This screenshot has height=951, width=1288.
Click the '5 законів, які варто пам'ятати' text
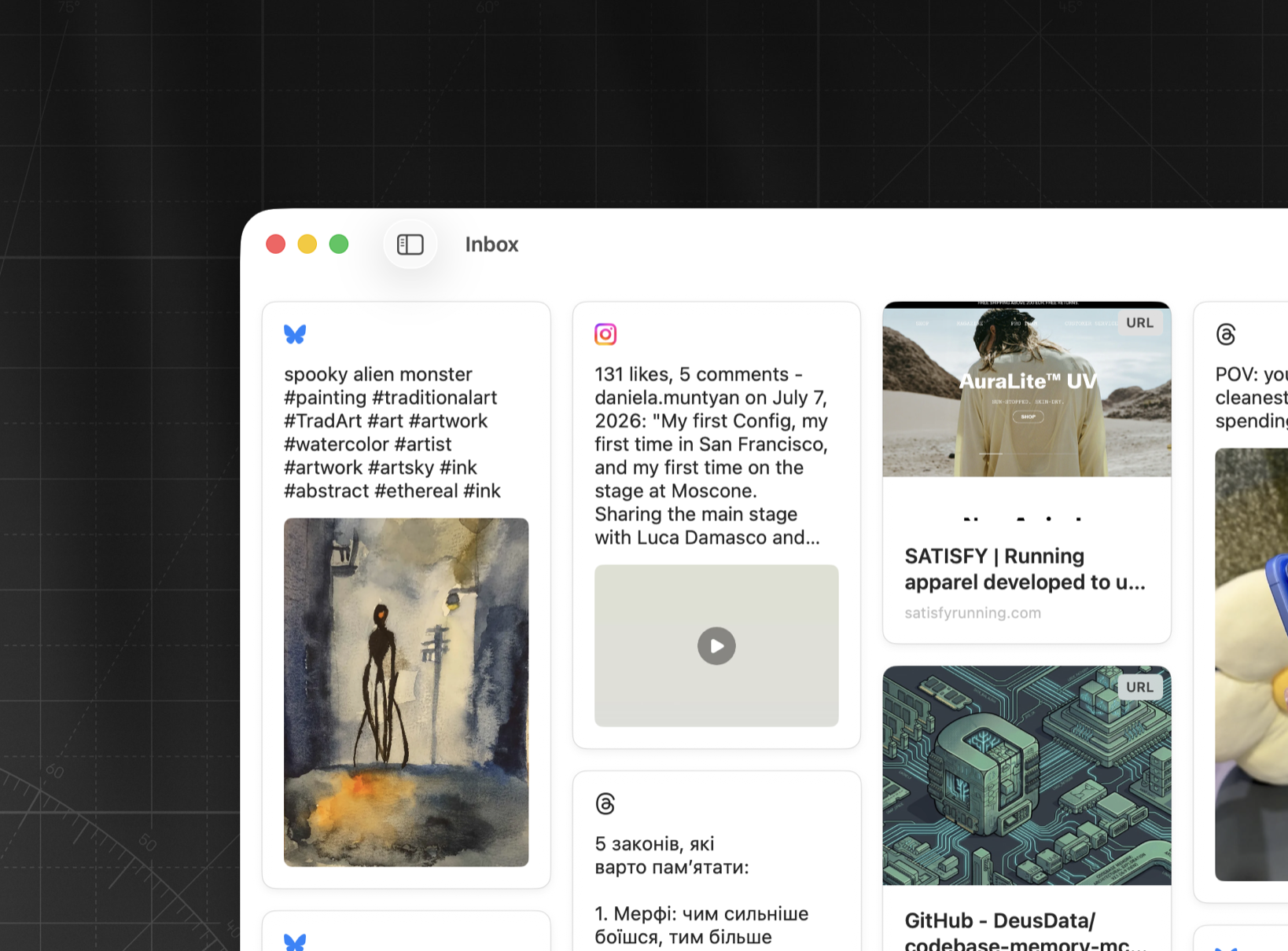(672, 855)
